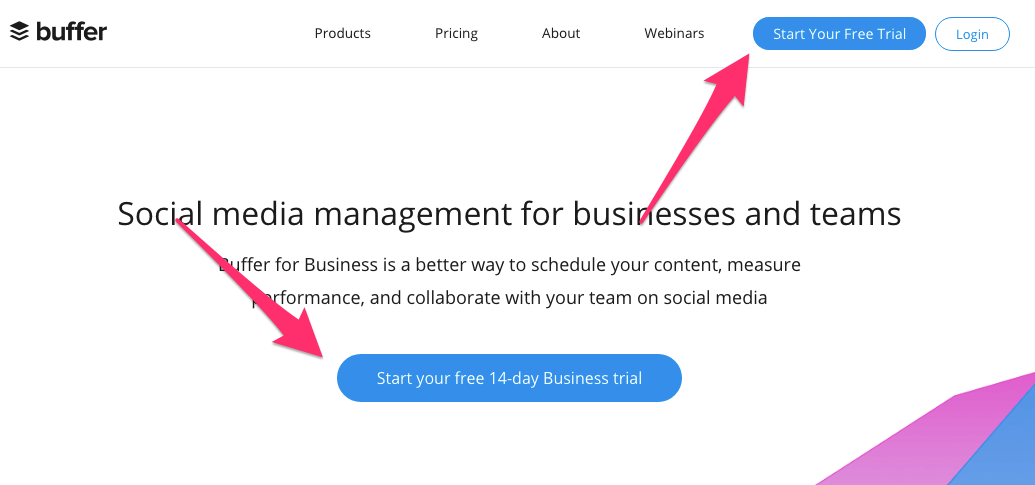Go to the Pricing page
Viewport: 1035px width, 485px height.
(456, 33)
